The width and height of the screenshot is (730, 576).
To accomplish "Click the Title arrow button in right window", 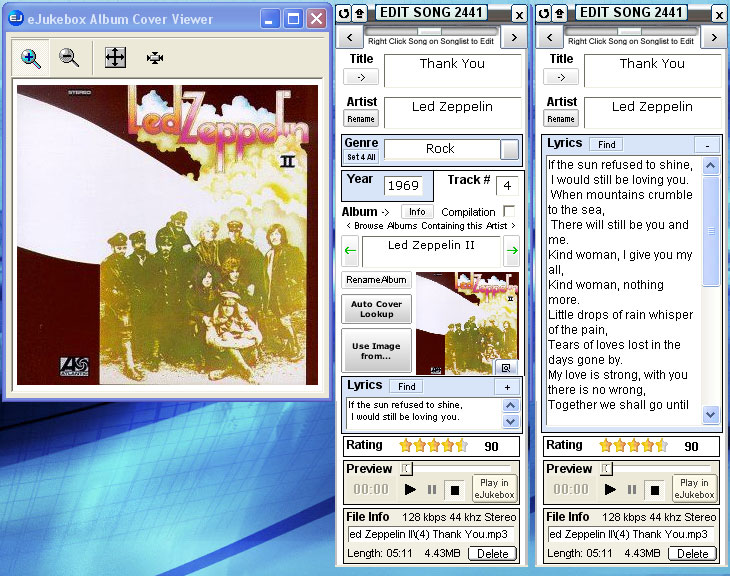I will click(x=561, y=77).
